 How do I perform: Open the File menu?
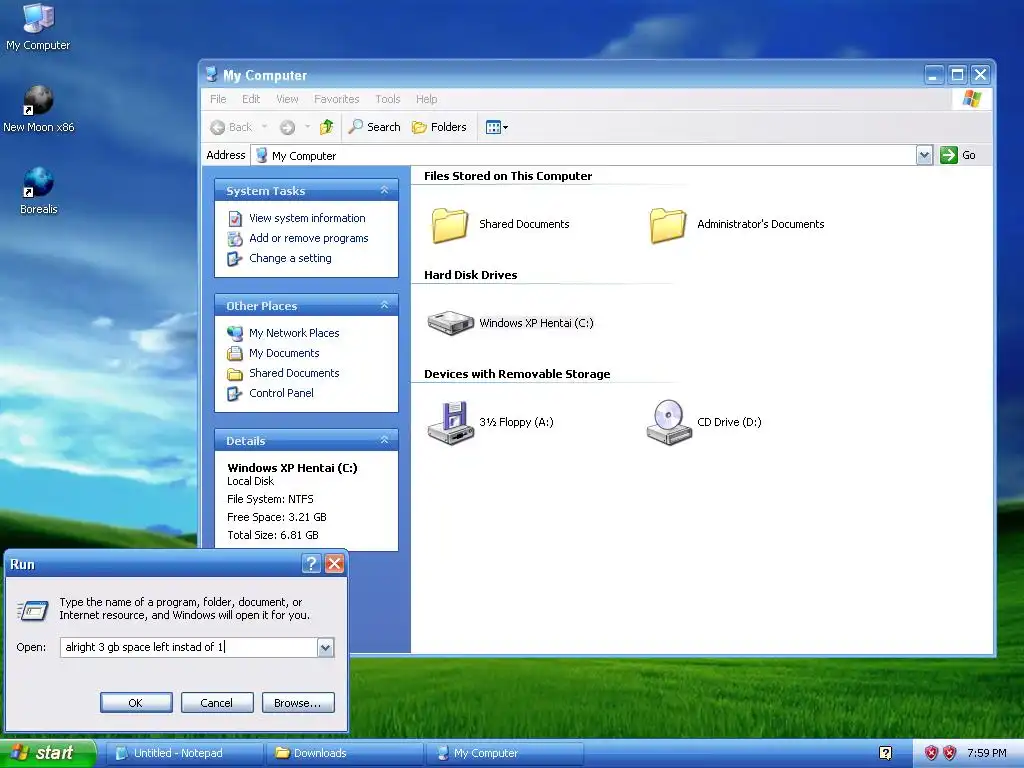(x=218, y=99)
